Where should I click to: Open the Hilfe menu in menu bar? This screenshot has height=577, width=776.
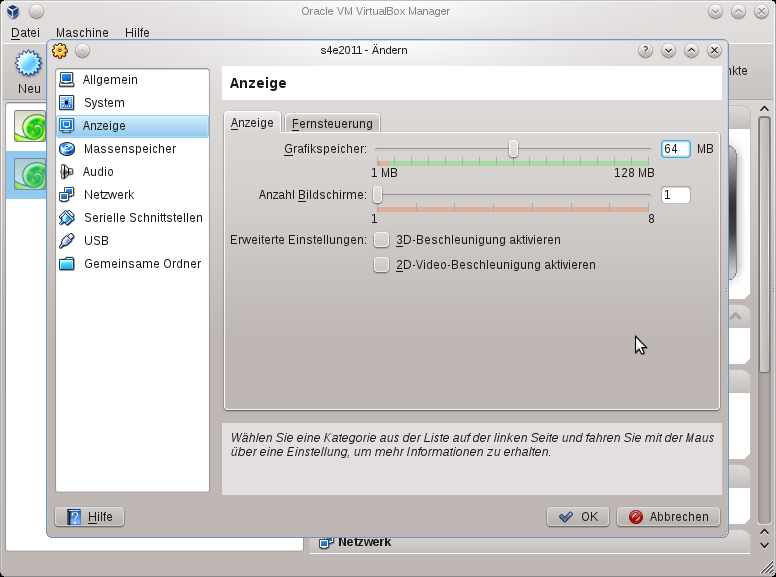137,33
